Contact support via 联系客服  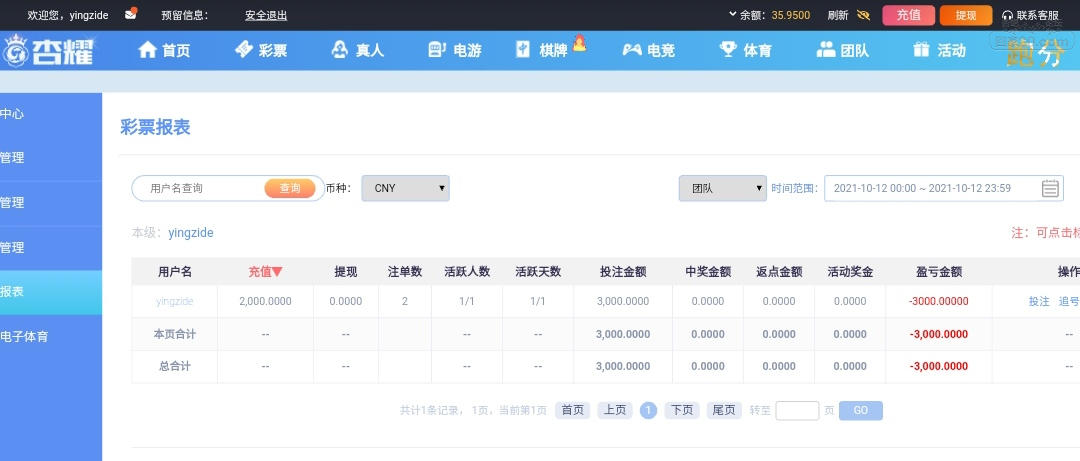(x=1031, y=15)
